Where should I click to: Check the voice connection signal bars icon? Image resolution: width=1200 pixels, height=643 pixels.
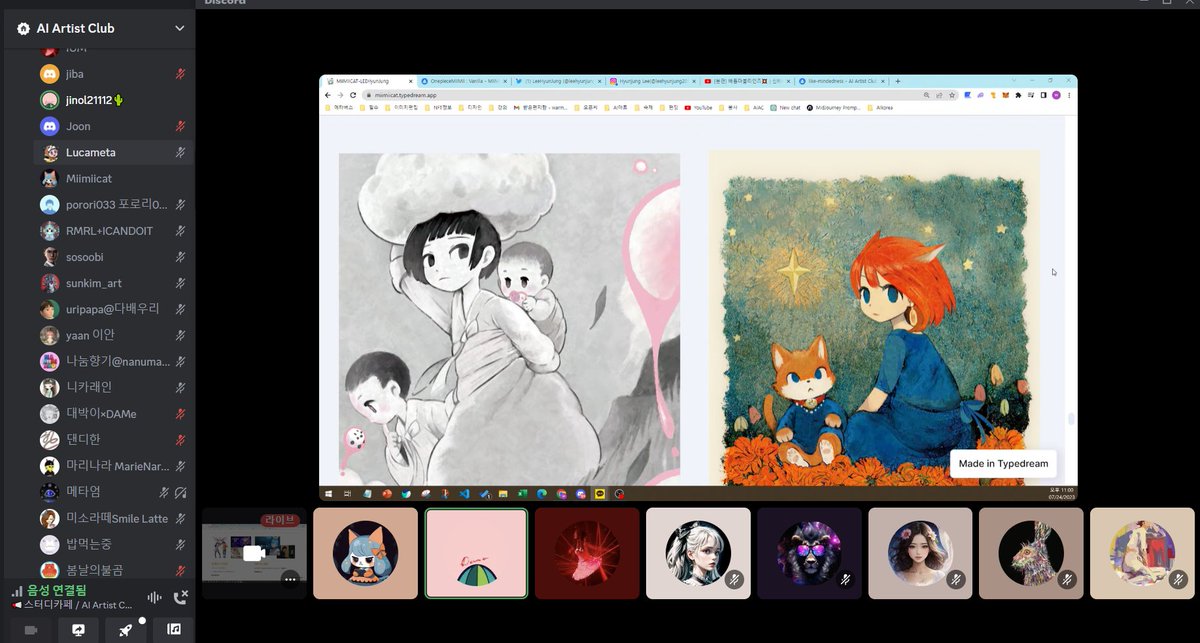[x=17, y=591]
